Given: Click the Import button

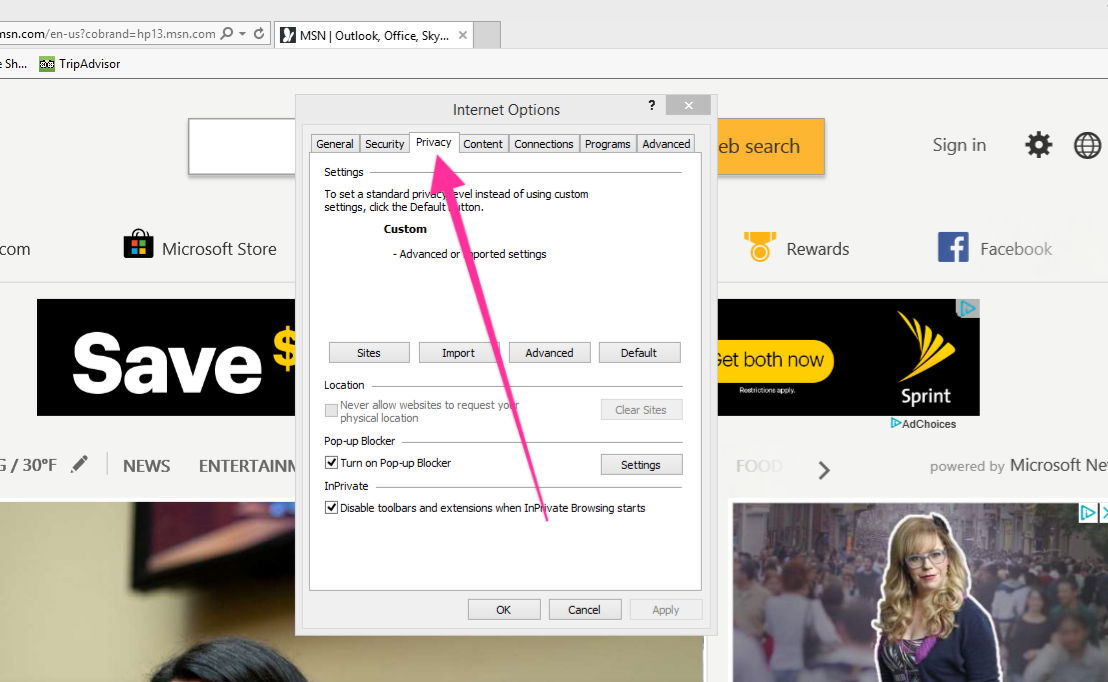Looking at the screenshot, I should coord(459,353).
